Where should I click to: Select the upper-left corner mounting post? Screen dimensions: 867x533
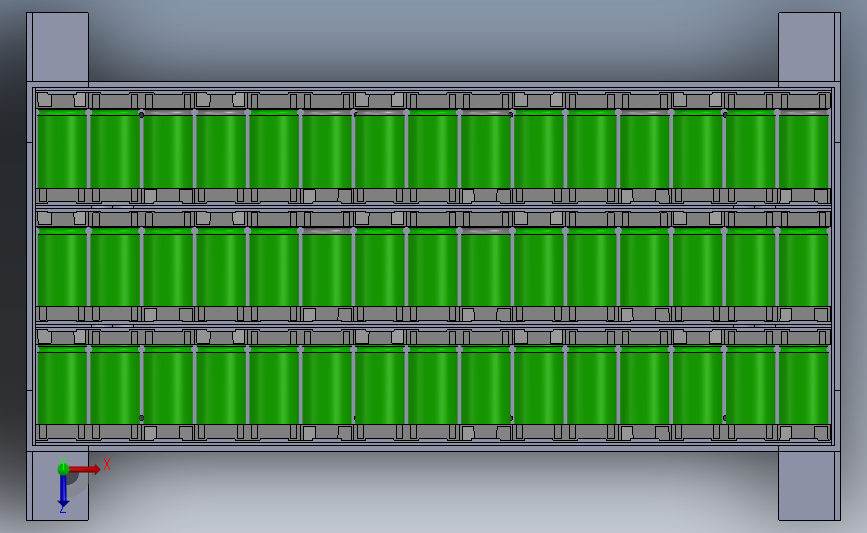(58, 48)
